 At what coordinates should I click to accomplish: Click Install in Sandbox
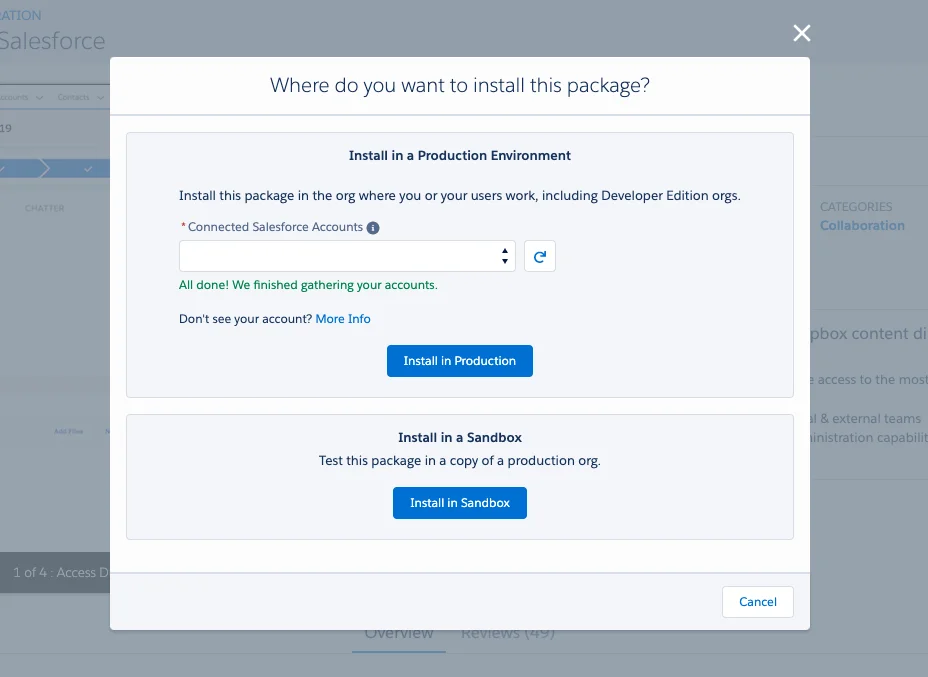click(x=459, y=503)
